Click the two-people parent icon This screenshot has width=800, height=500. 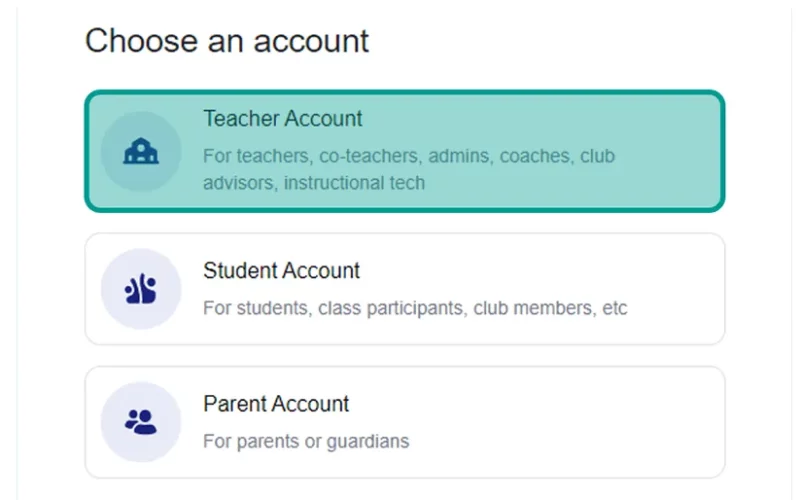coord(140,422)
